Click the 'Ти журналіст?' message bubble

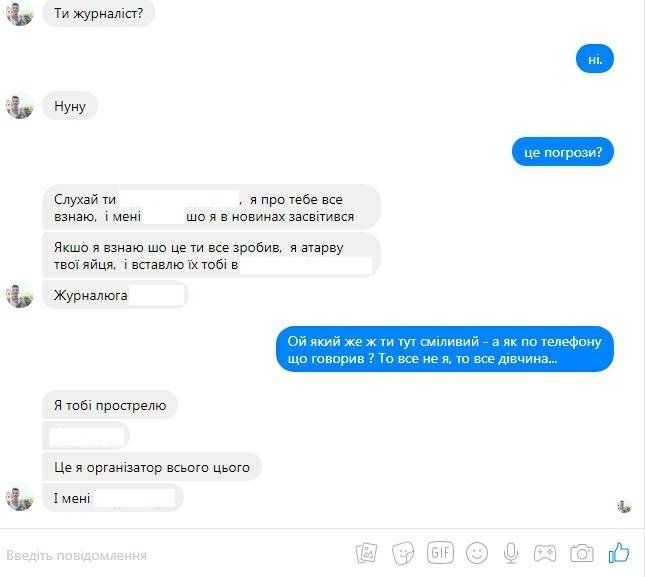pyautogui.click(x=98, y=13)
